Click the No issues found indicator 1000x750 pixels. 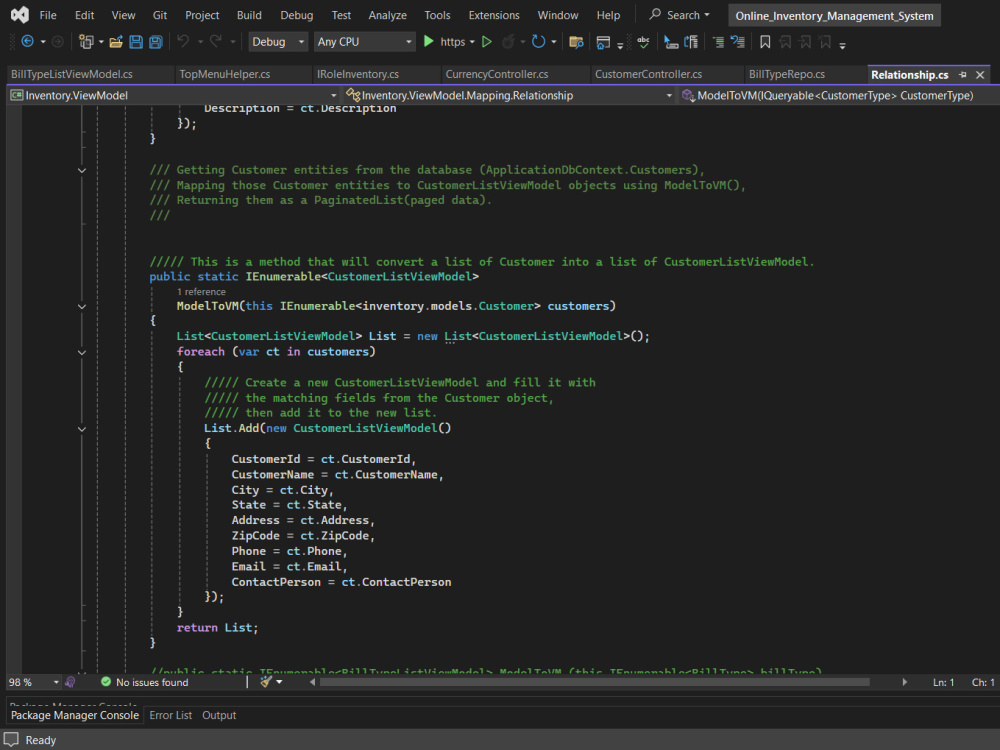click(x=145, y=682)
